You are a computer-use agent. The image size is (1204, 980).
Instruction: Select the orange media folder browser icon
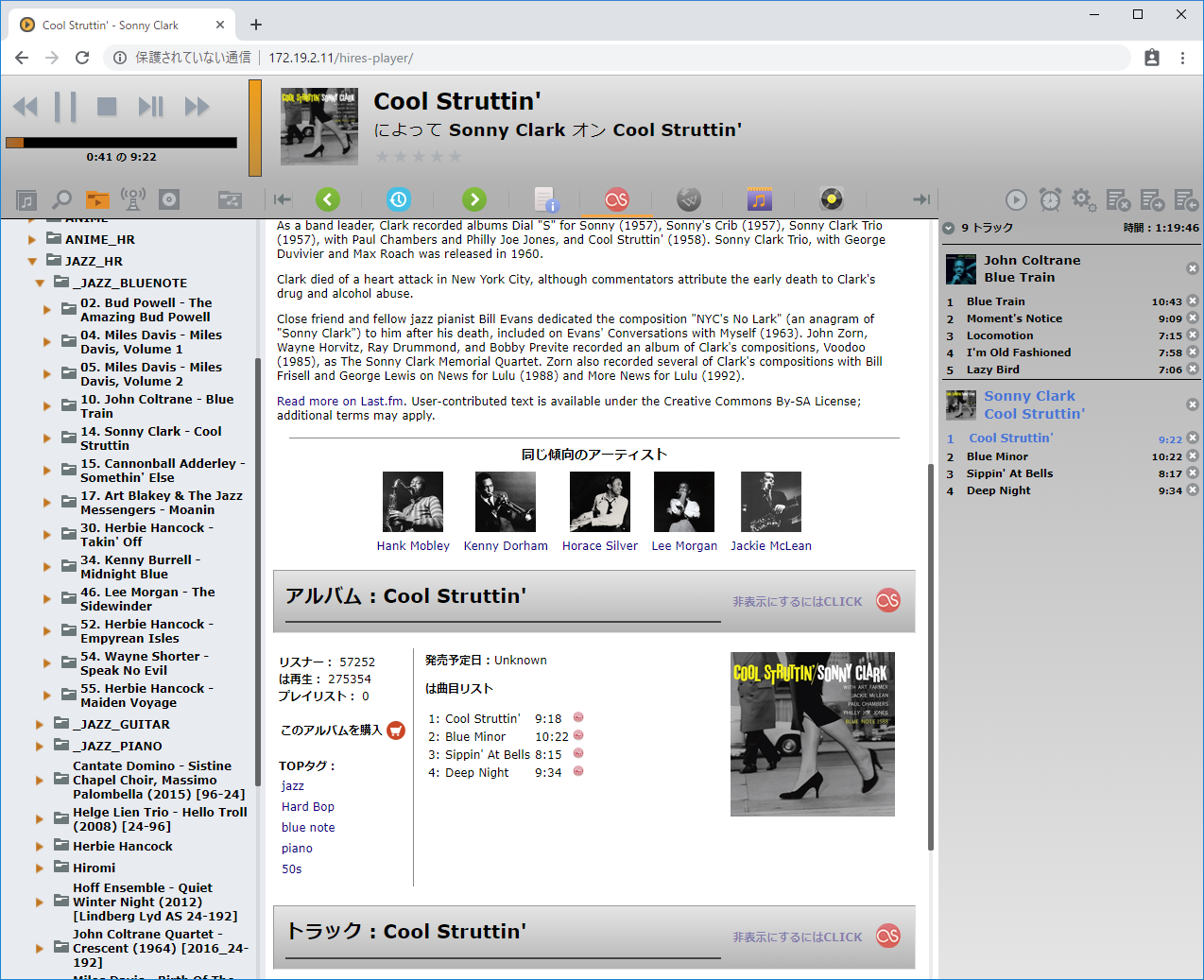click(x=97, y=199)
